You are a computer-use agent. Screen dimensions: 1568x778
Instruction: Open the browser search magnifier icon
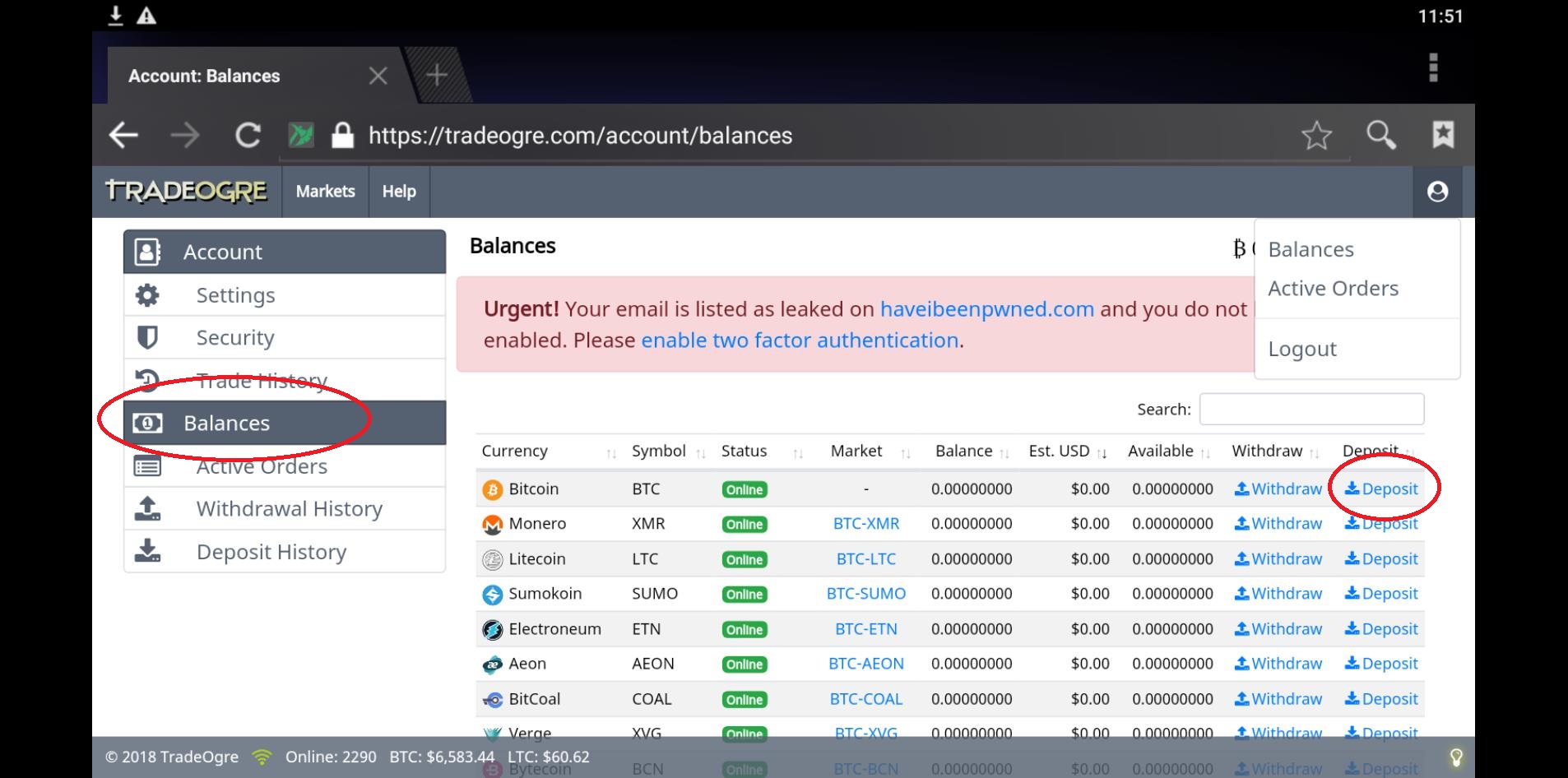pyautogui.click(x=1380, y=135)
